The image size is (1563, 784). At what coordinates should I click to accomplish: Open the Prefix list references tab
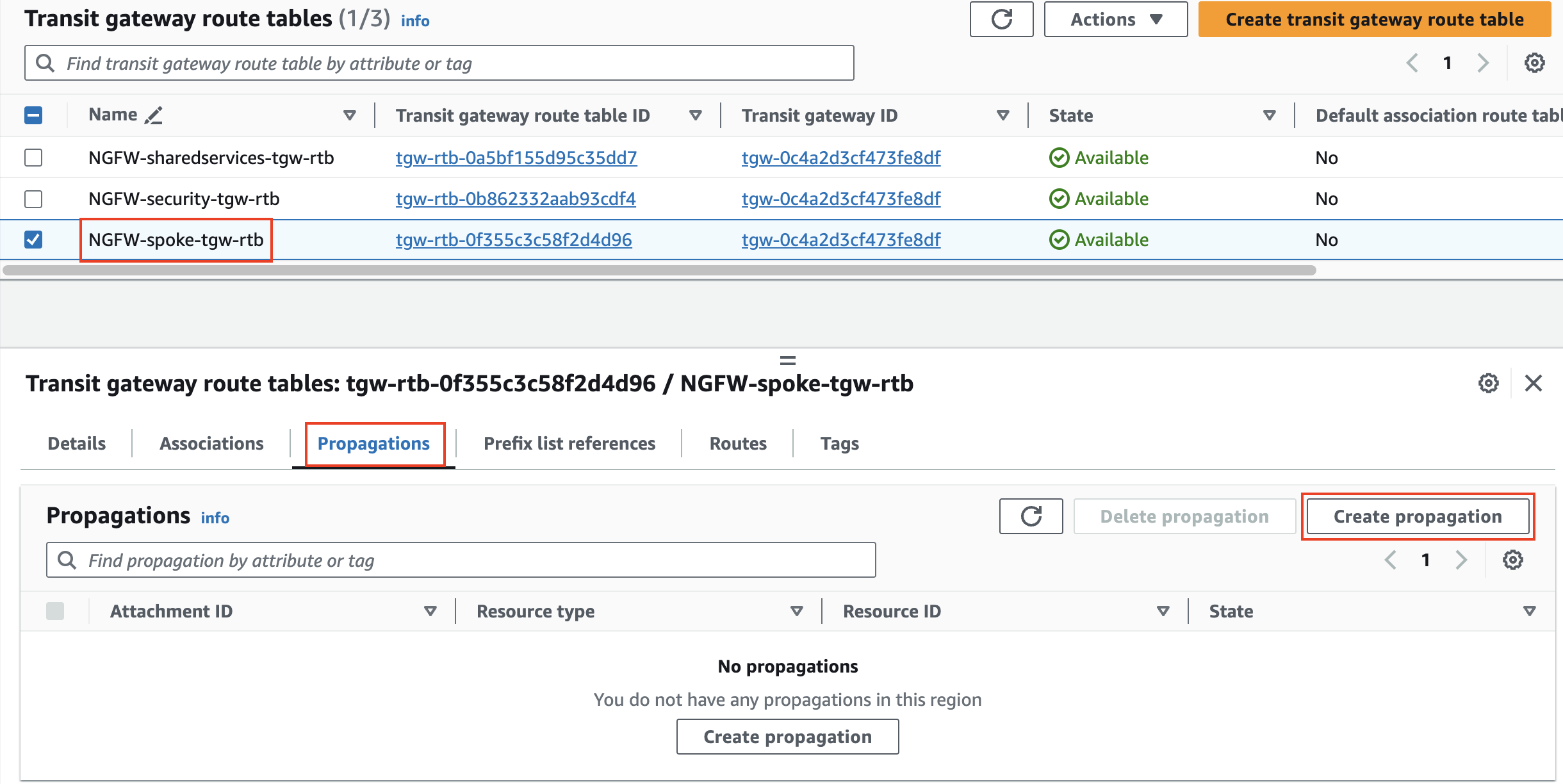(x=569, y=443)
